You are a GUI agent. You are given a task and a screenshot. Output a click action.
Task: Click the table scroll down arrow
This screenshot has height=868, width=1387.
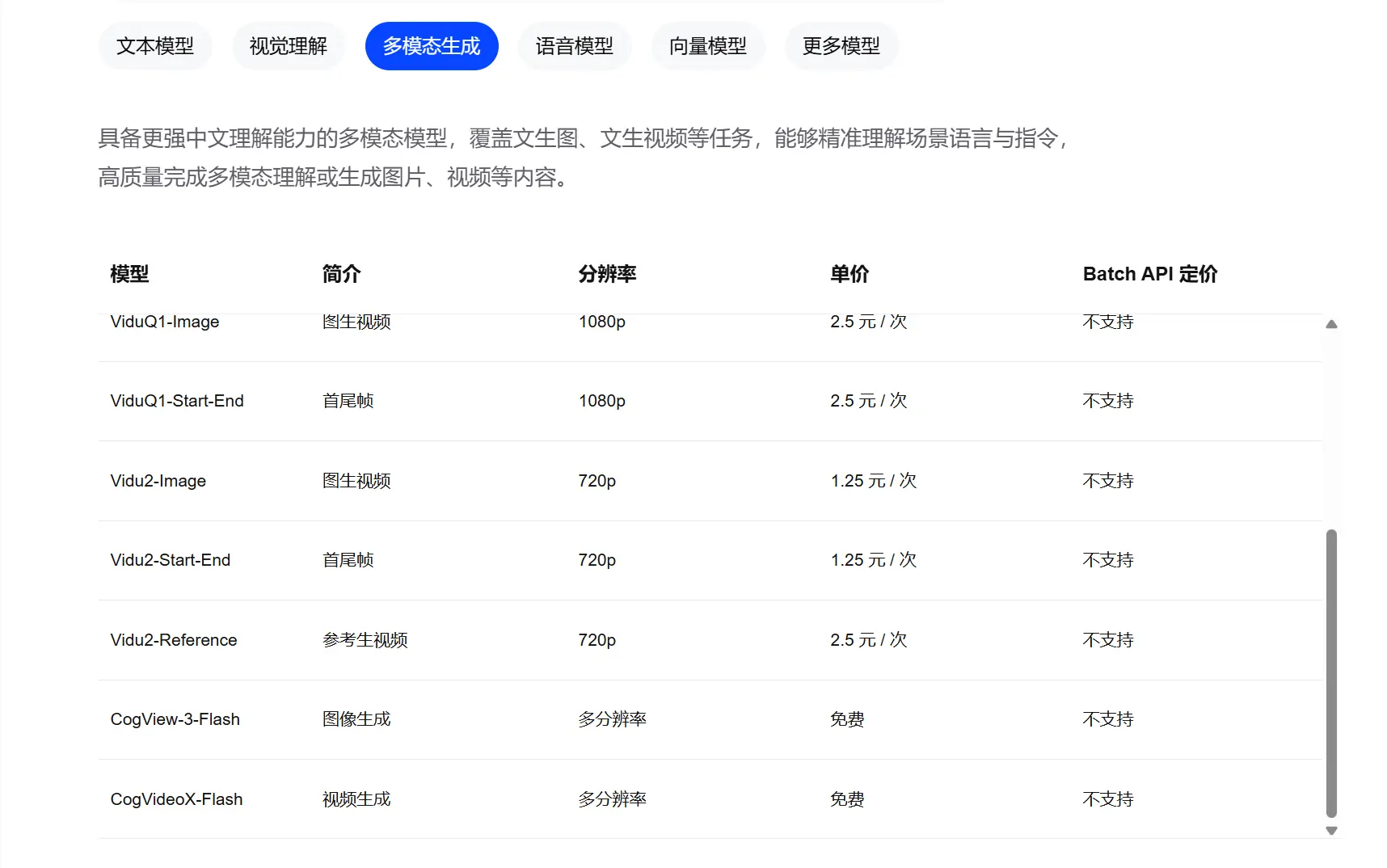pyautogui.click(x=1331, y=831)
